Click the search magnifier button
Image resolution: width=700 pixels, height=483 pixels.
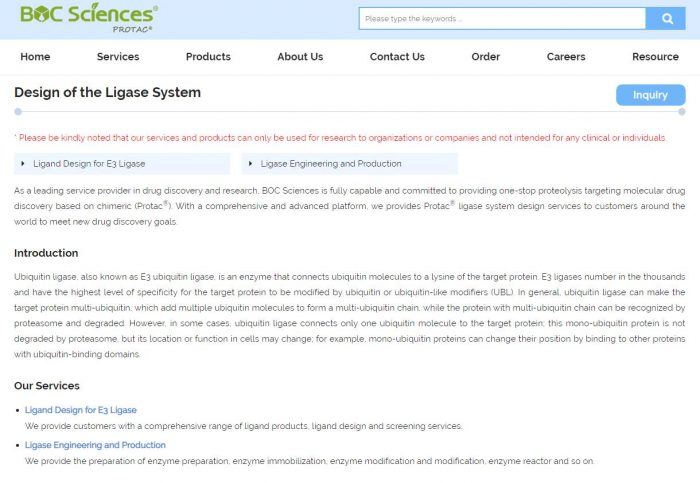coord(666,19)
